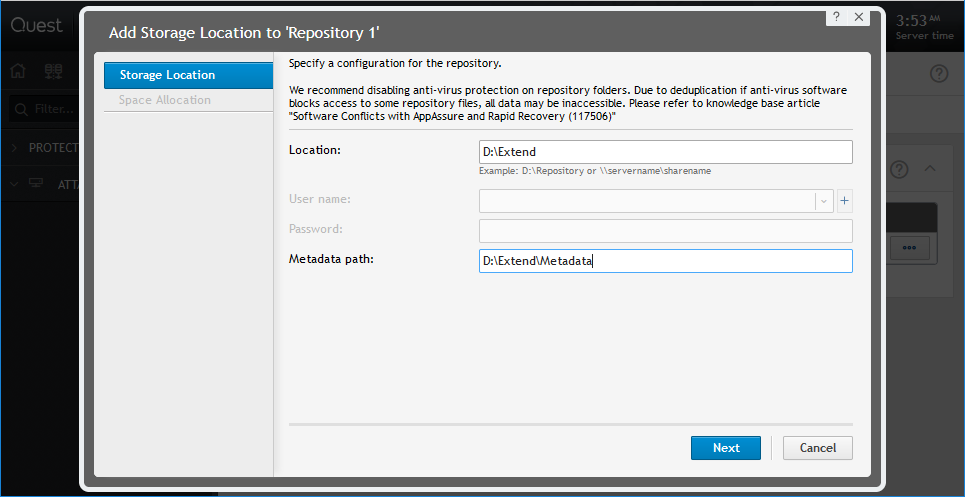The image size is (965, 497).
Task: Expand the PROTECTED section chevron in background
Action: (x=15, y=148)
